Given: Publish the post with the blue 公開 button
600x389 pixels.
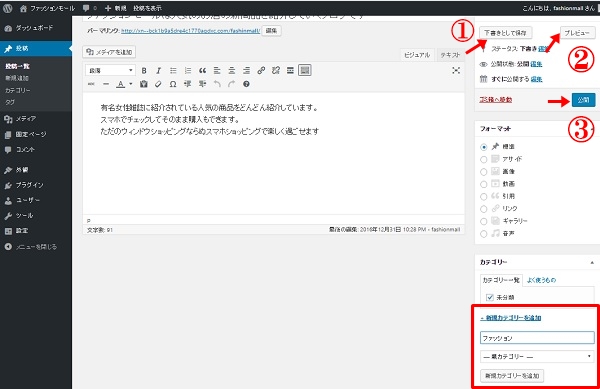Looking at the screenshot, I should (584, 100).
